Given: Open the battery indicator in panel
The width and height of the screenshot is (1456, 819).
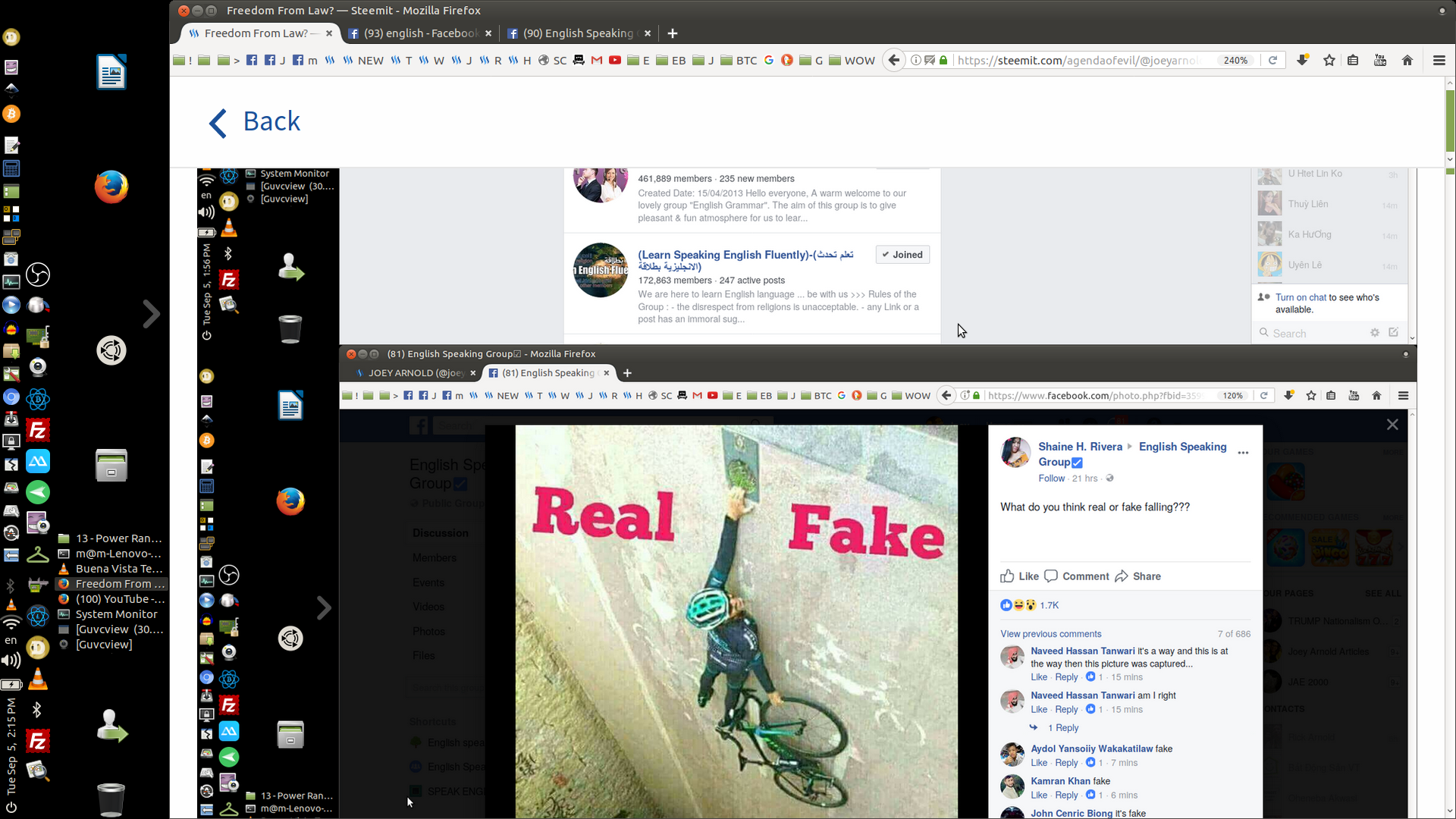Looking at the screenshot, I should (11, 684).
